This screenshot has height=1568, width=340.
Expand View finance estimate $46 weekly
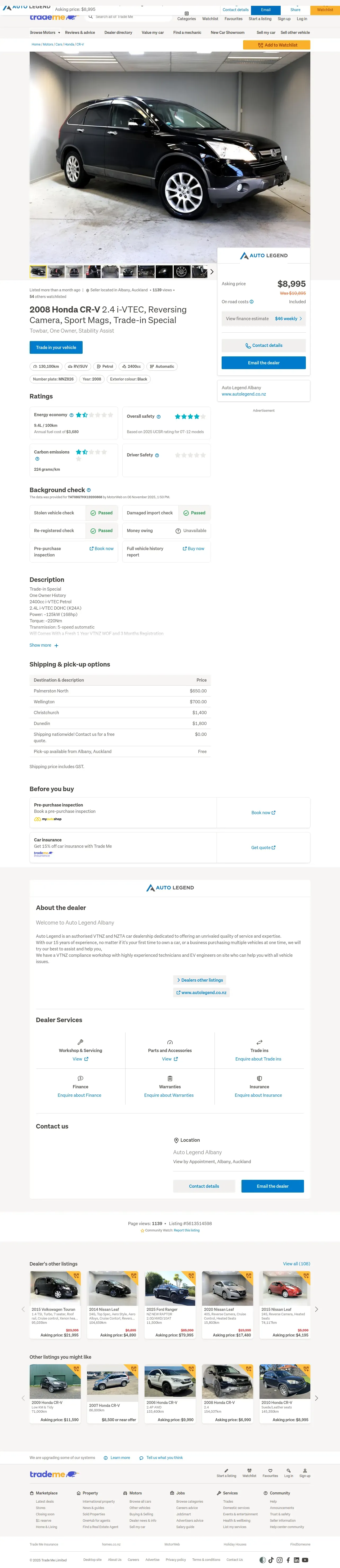tap(263, 318)
